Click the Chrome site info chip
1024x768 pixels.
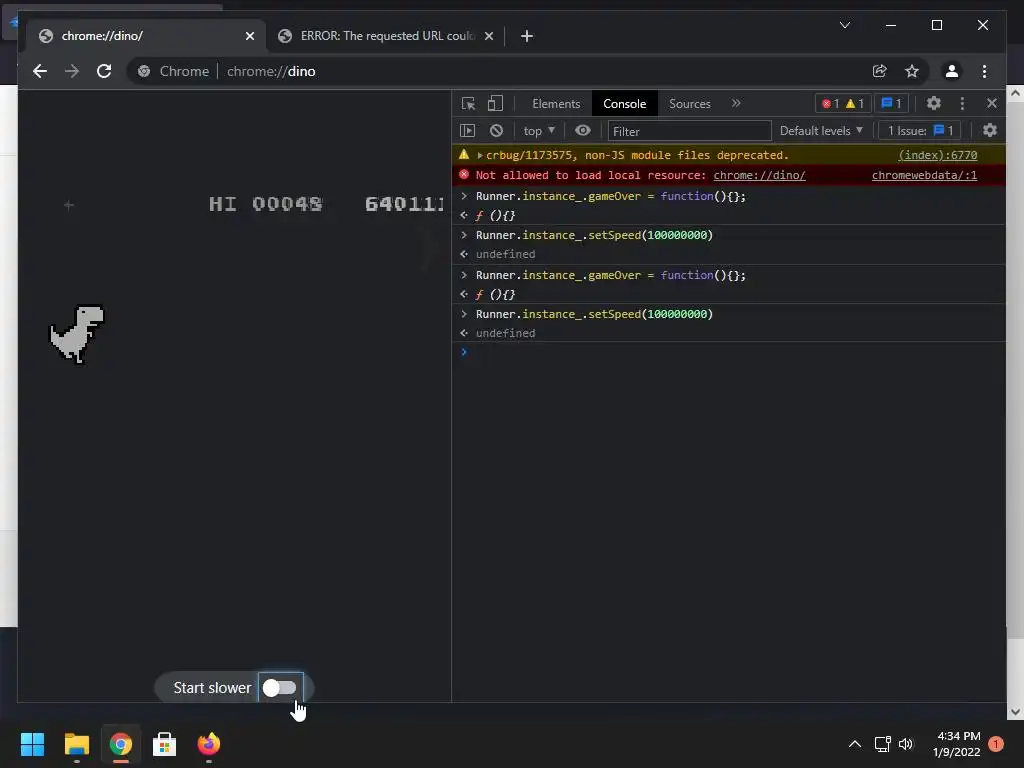point(174,71)
